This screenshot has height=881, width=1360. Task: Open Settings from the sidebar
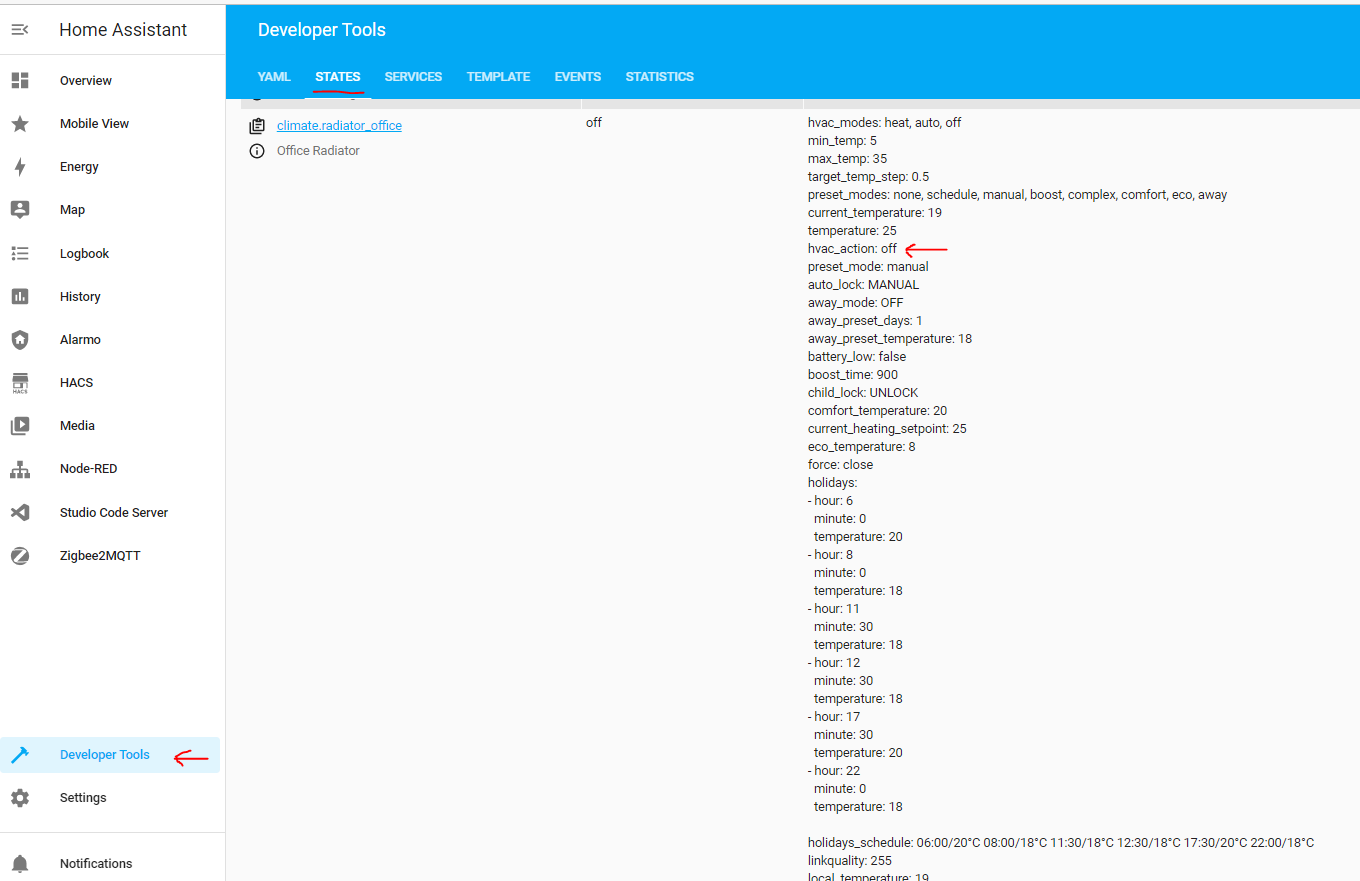(83, 797)
